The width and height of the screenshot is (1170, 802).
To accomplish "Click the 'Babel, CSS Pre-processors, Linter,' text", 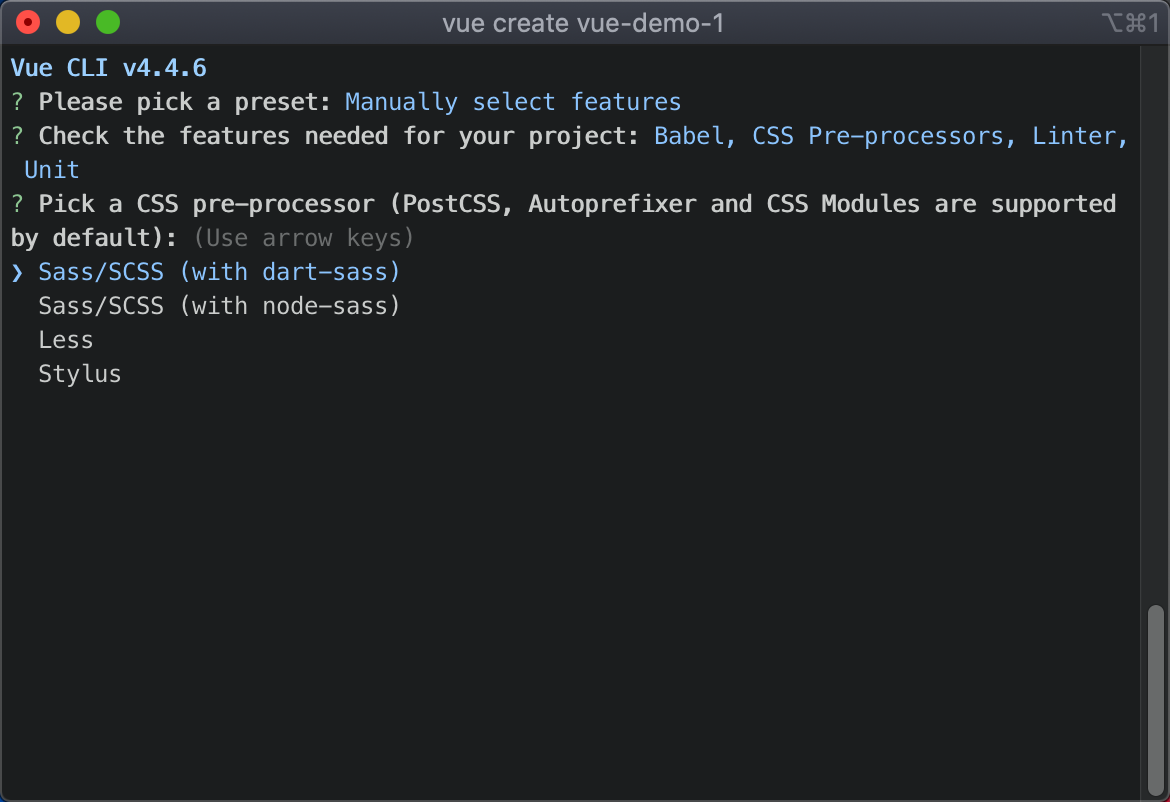I will tap(891, 136).
